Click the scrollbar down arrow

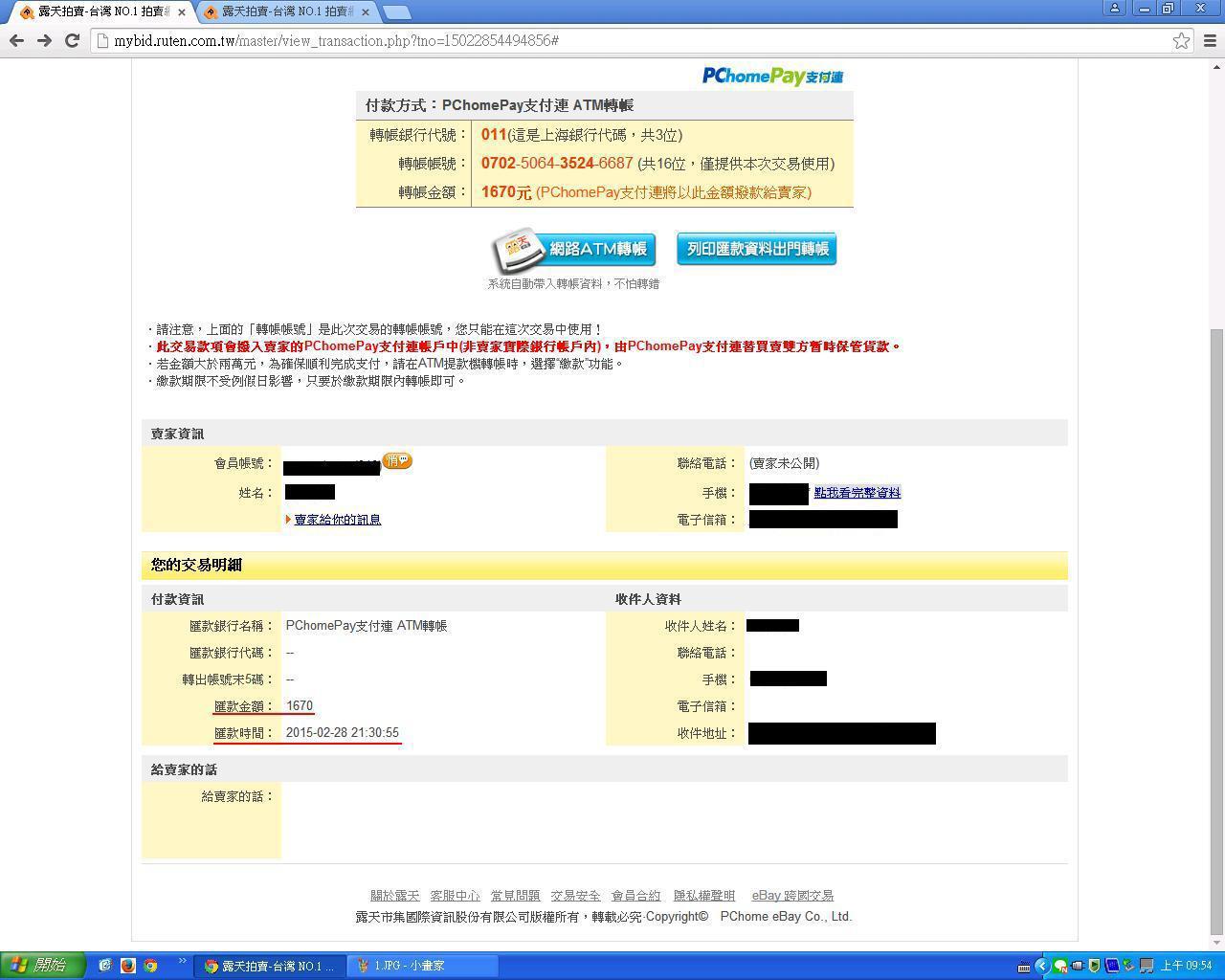click(x=1216, y=944)
